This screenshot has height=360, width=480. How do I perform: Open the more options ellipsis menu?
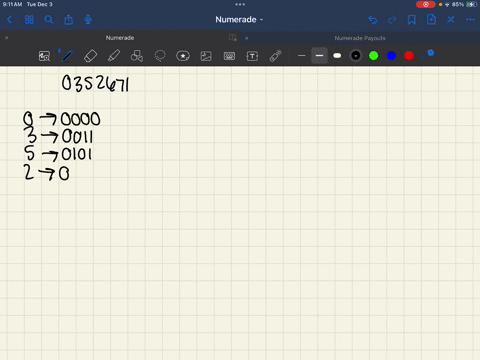pos(470,20)
